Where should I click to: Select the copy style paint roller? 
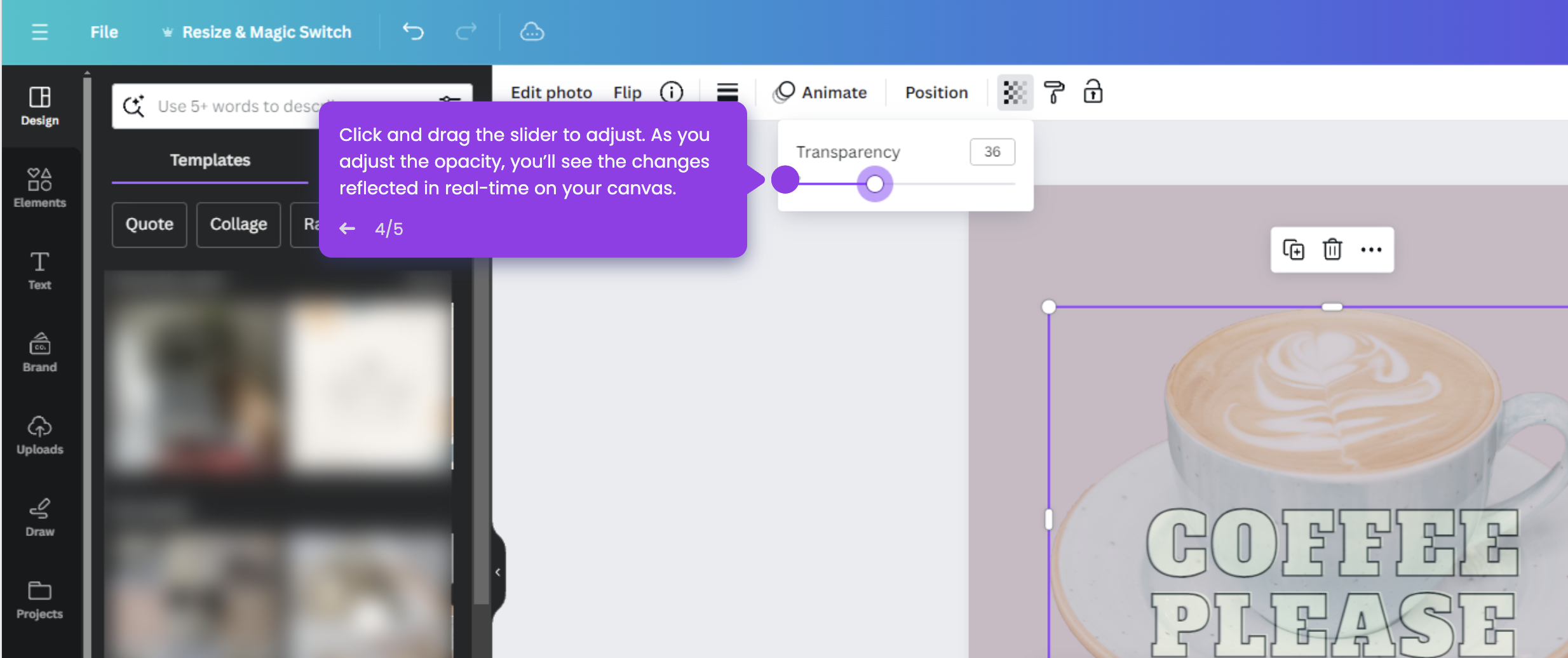[x=1054, y=93]
